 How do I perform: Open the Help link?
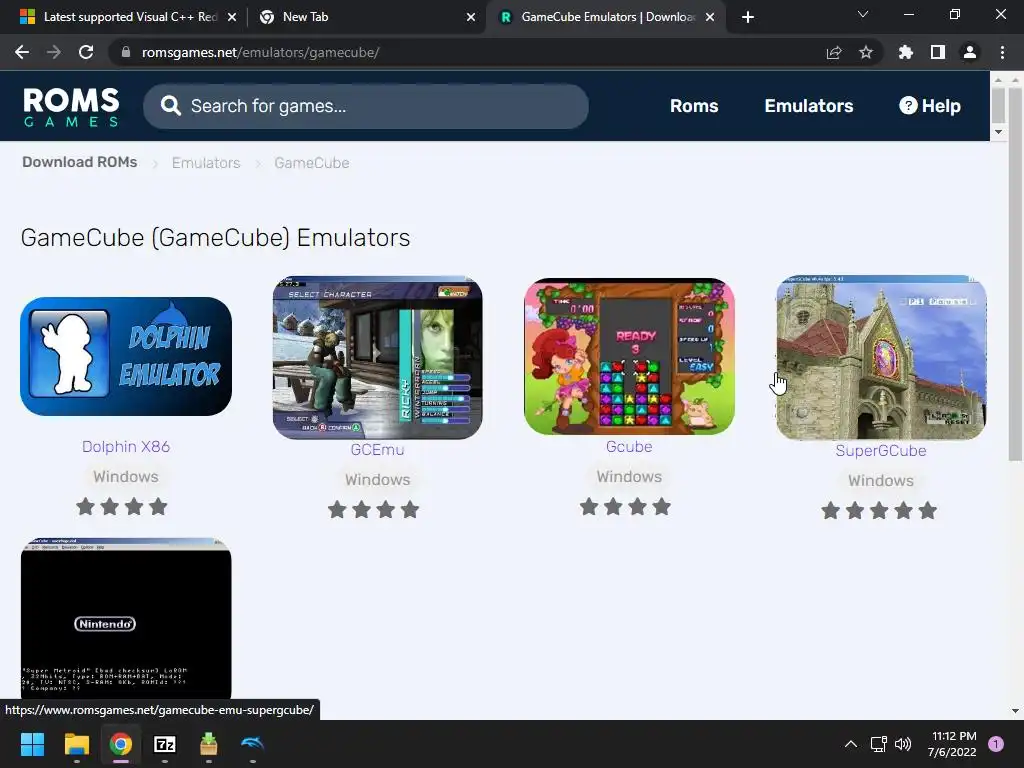point(929,106)
